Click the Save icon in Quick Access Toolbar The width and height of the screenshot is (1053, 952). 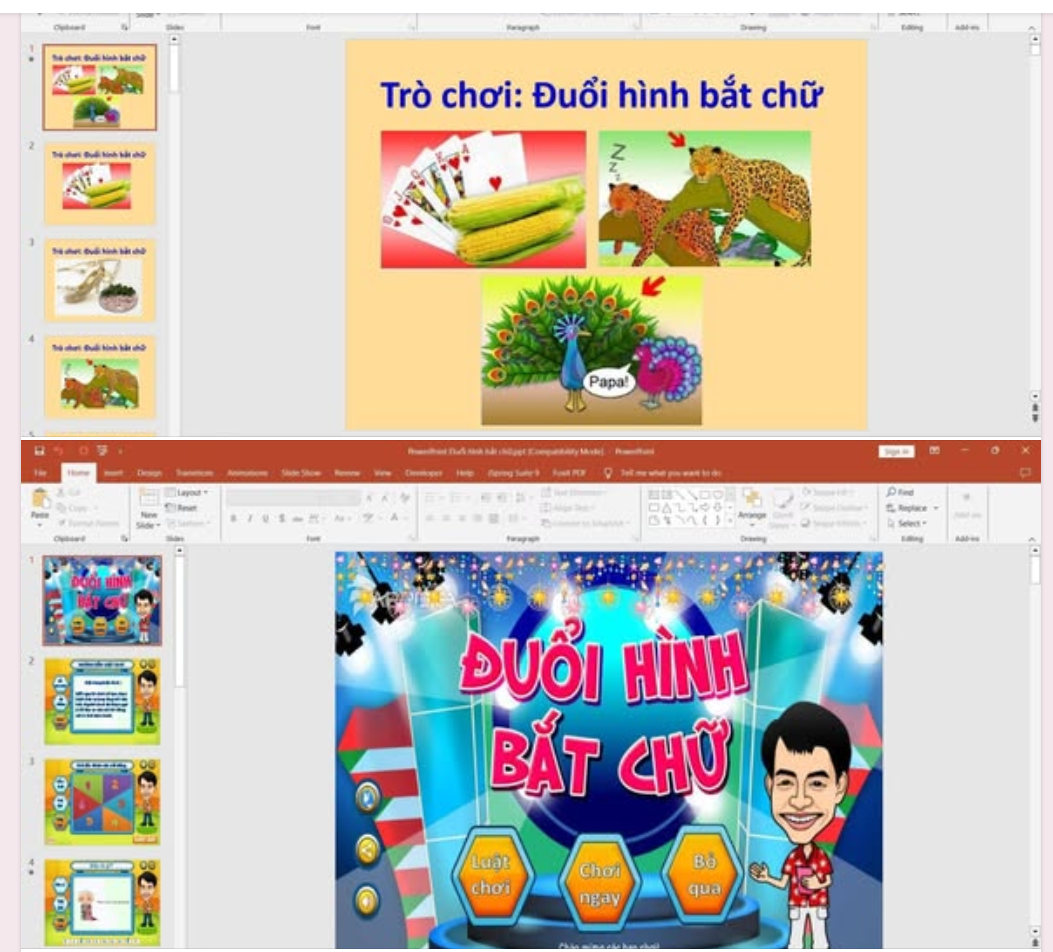click(x=39, y=451)
